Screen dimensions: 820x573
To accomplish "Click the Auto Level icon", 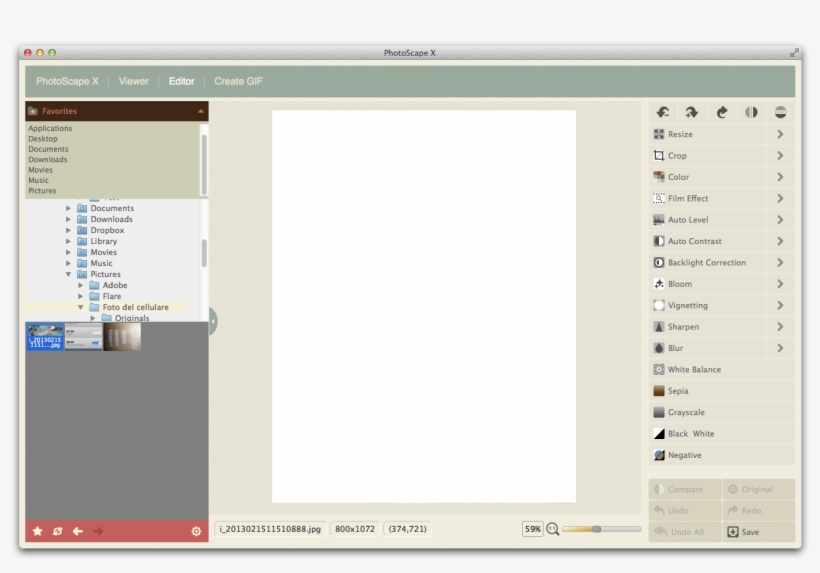I will pyautogui.click(x=659, y=220).
